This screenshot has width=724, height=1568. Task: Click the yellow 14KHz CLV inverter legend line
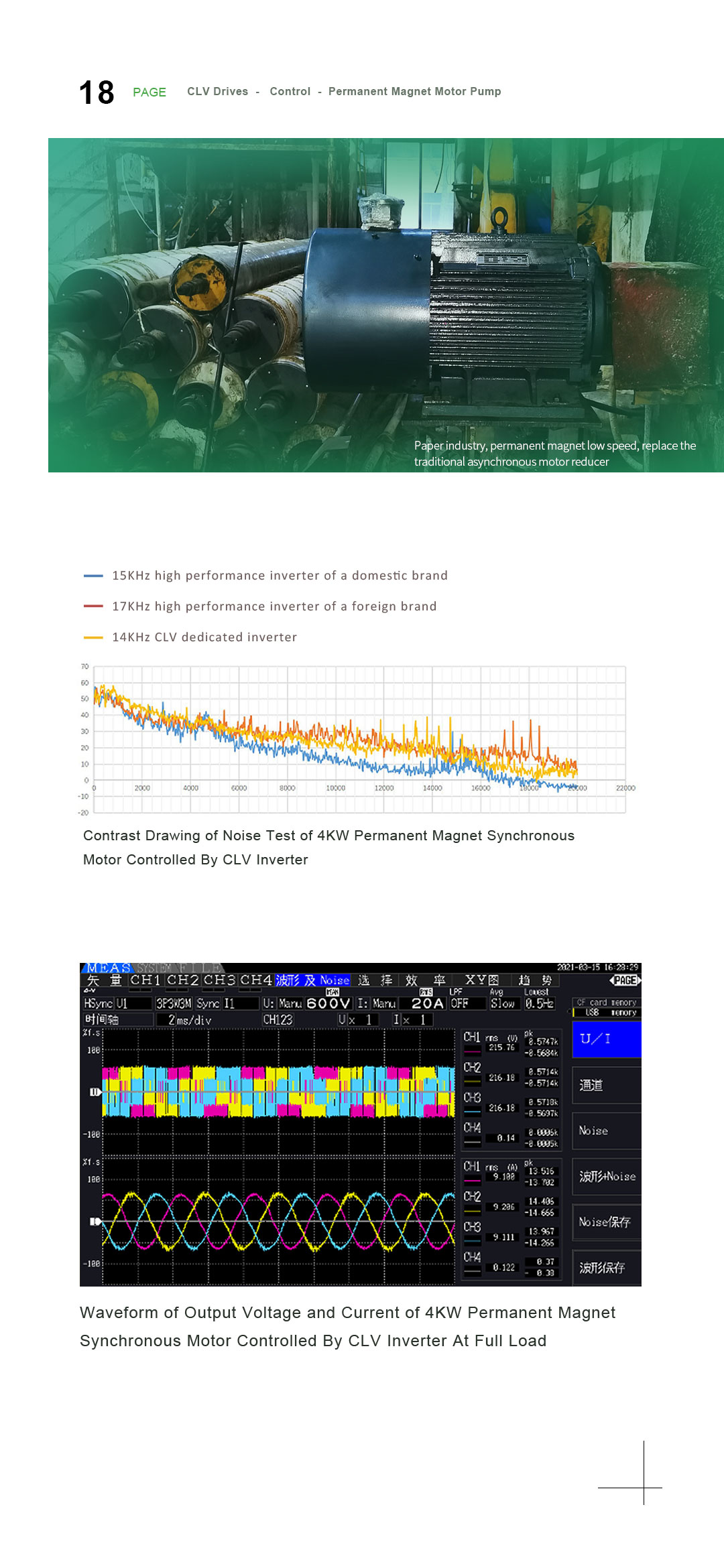[93, 637]
